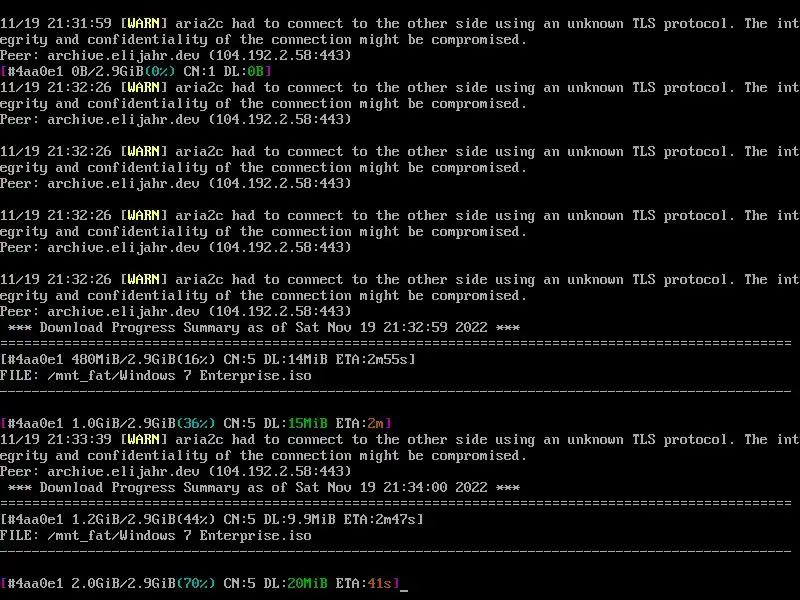The image size is (800, 600).
Task: Select the '2.0GiB/2.9GiB(70%)' progress line
Action: pos(200,583)
